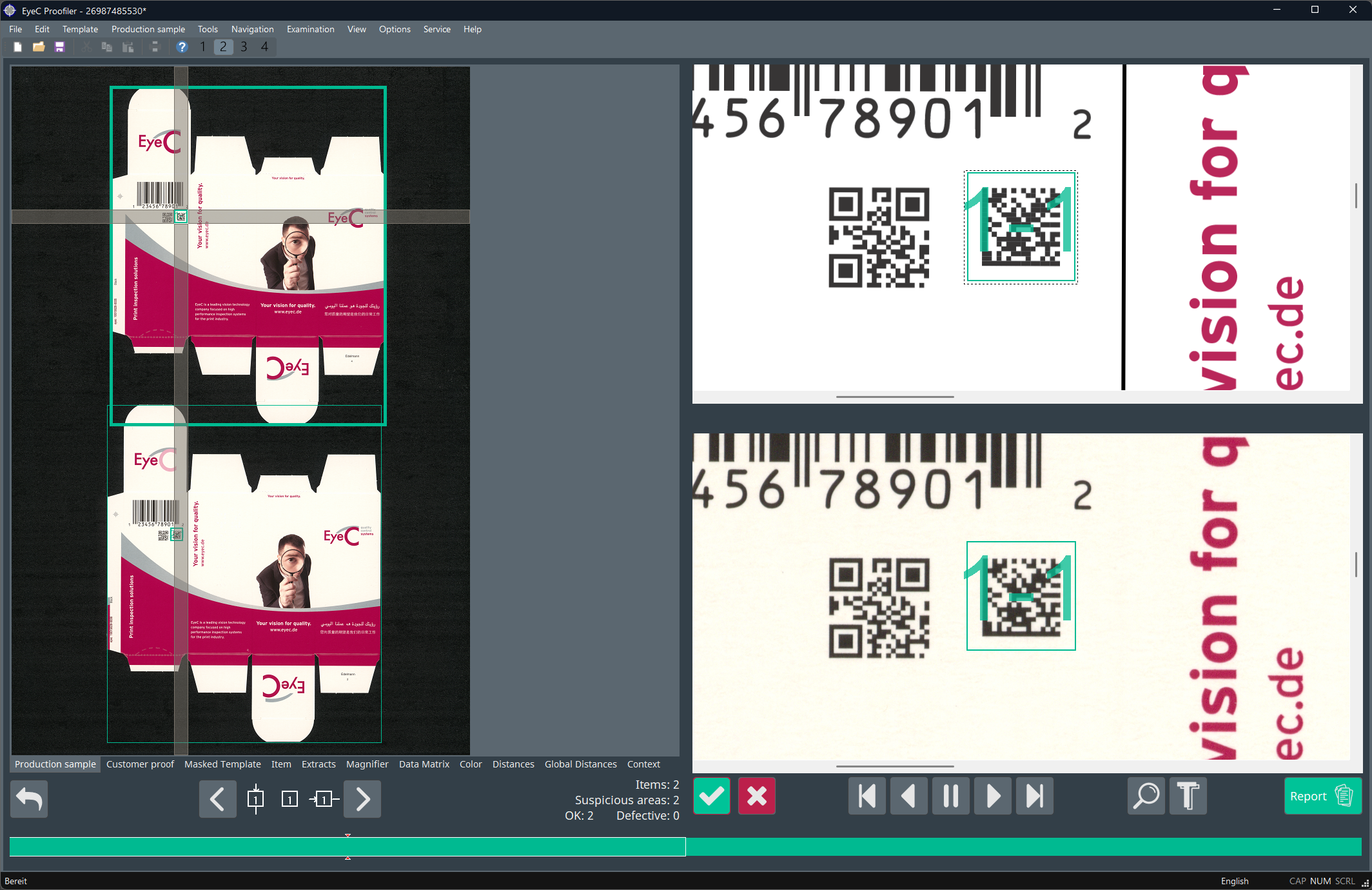1372x890 pixels.
Task: Switch to the Distances tab
Action: (513, 764)
